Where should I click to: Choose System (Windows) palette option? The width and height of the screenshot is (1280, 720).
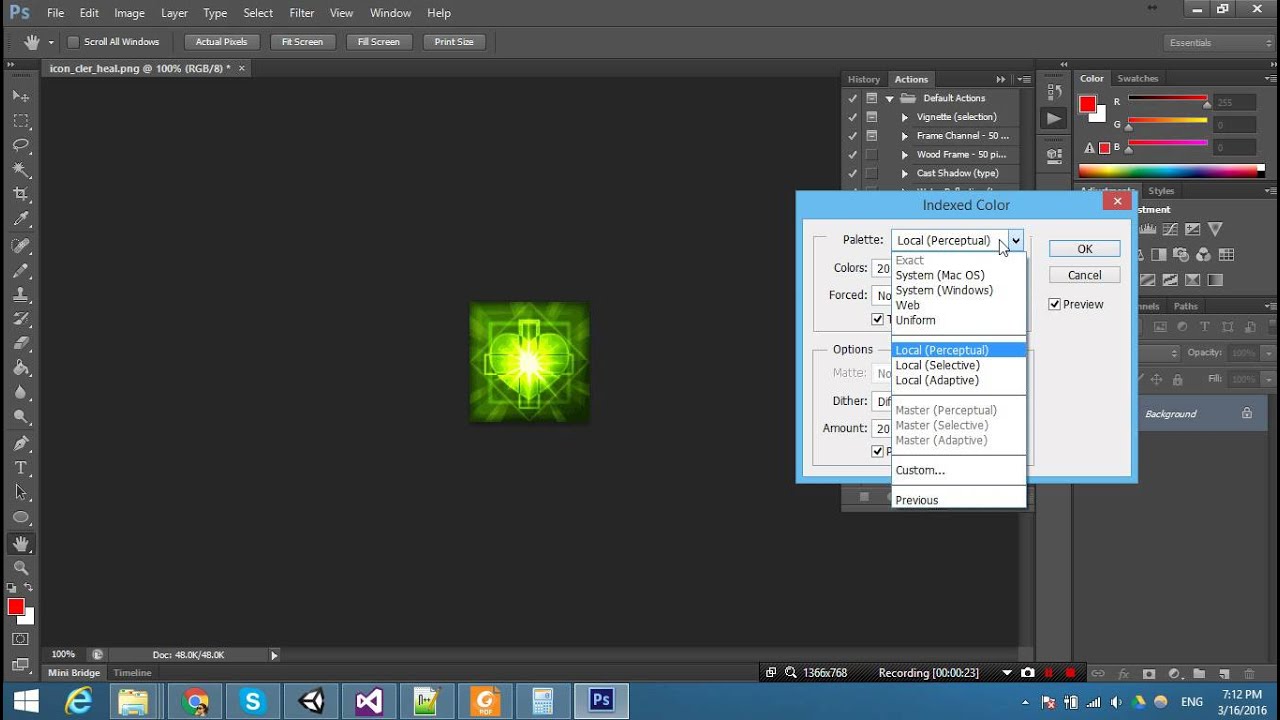point(944,290)
